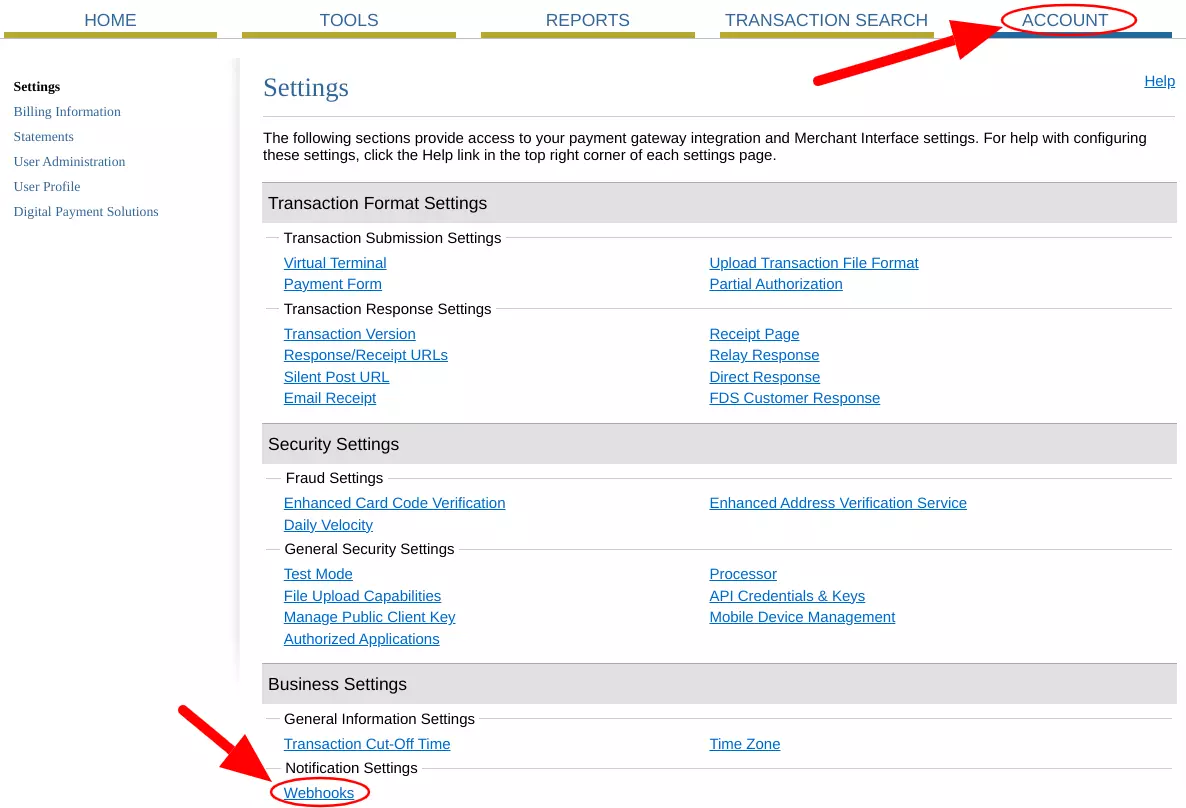Open Billing Information from the sidebar
The width and height of the screenshot is (1186, 808).
(x=67, y=111)
